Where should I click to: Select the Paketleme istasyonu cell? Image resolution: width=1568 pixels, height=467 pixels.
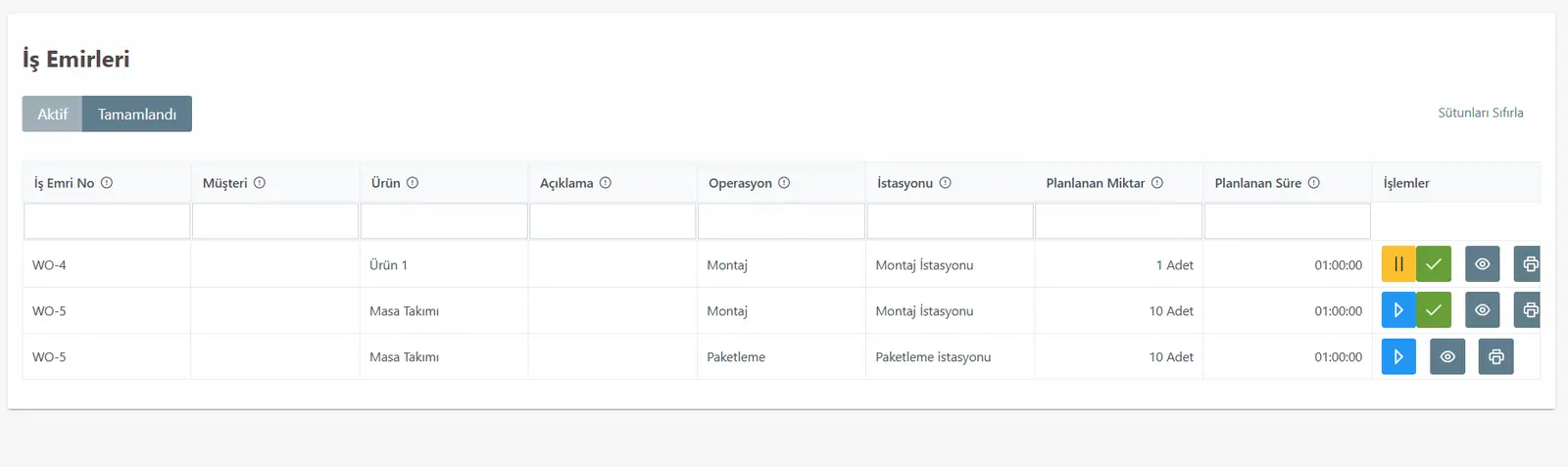pyautogui.click(x=950, y=356)
